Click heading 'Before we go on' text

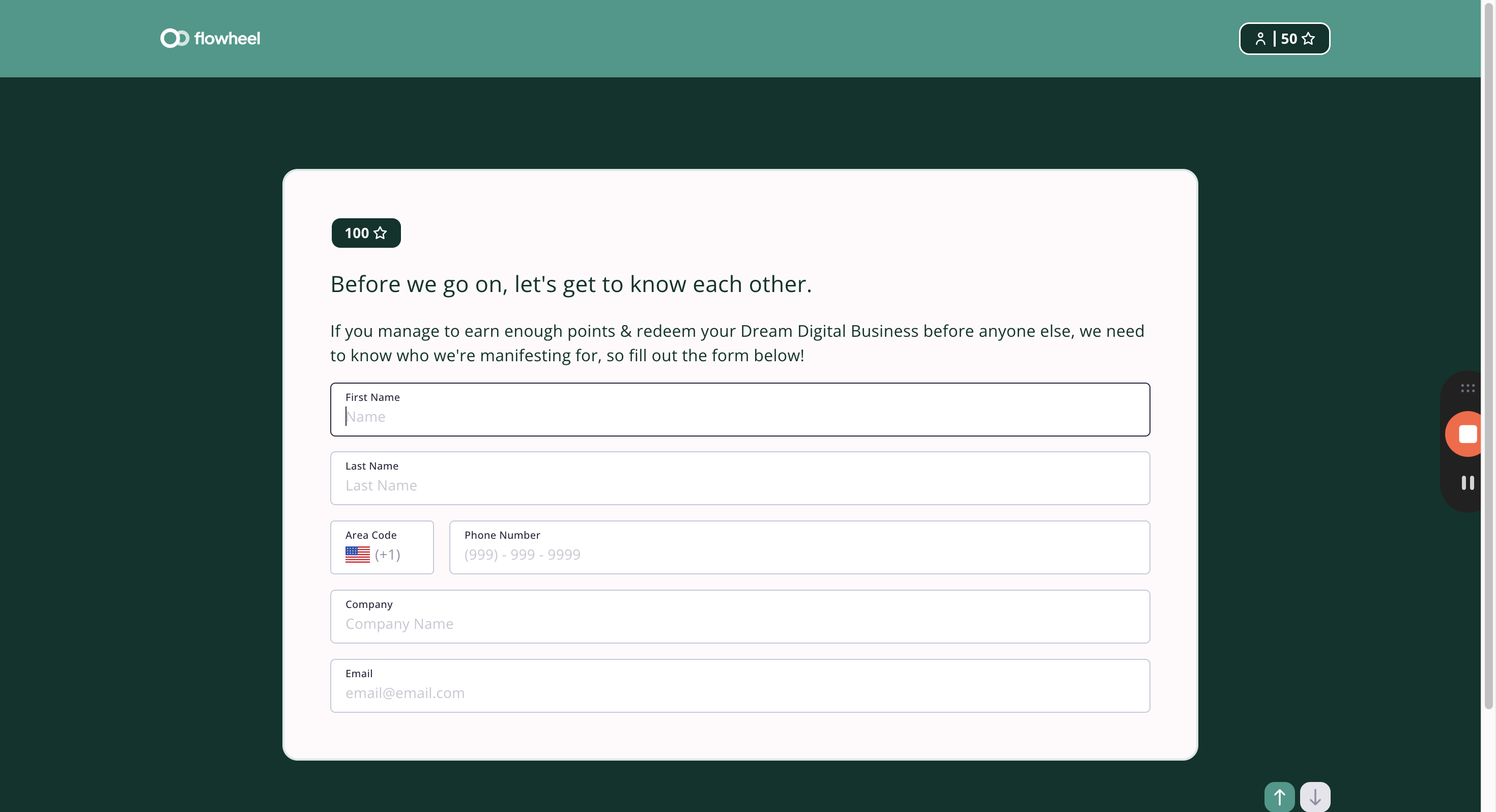[x=571, y=284]
